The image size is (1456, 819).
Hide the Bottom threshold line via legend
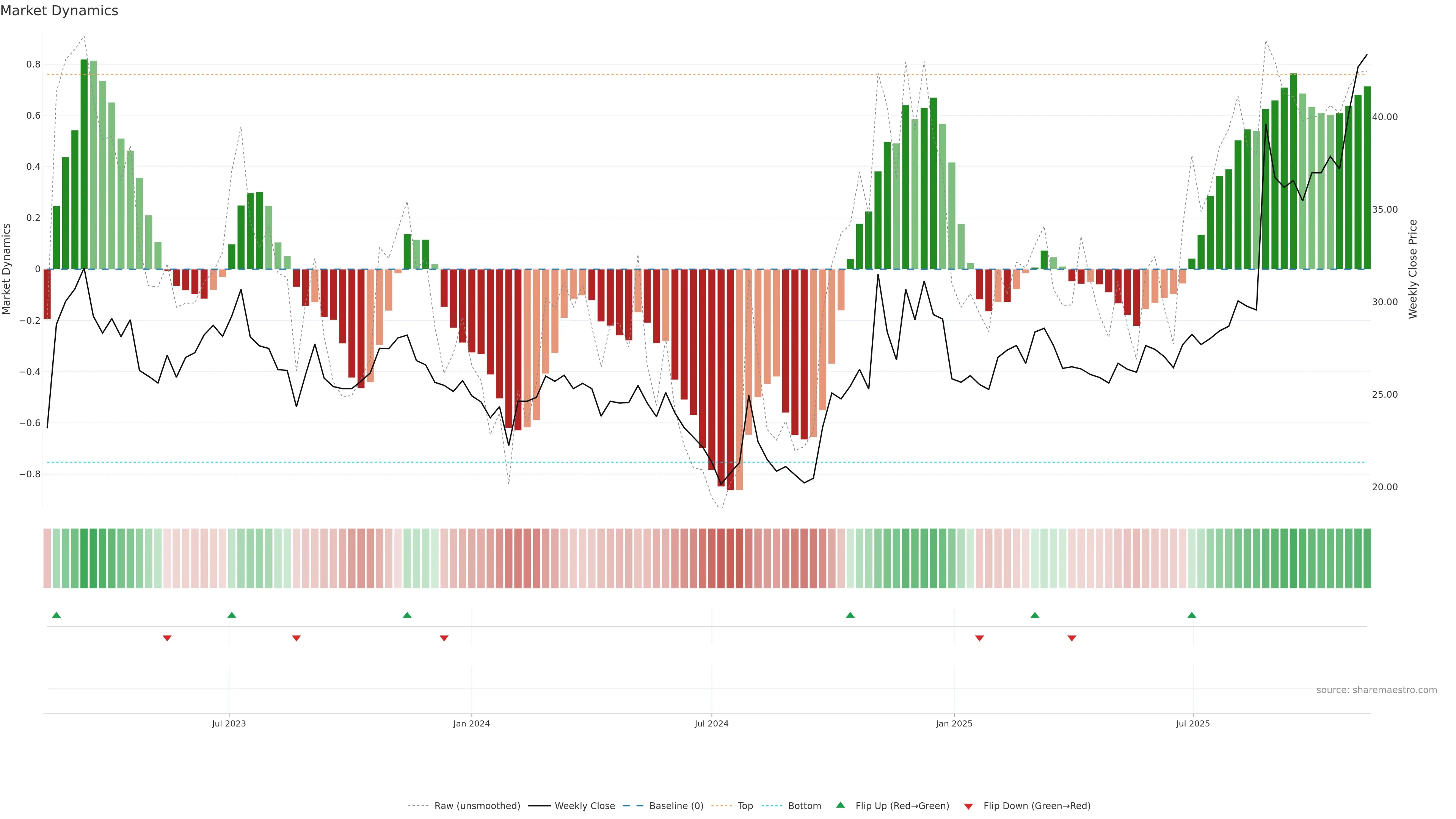coord(804,806)
